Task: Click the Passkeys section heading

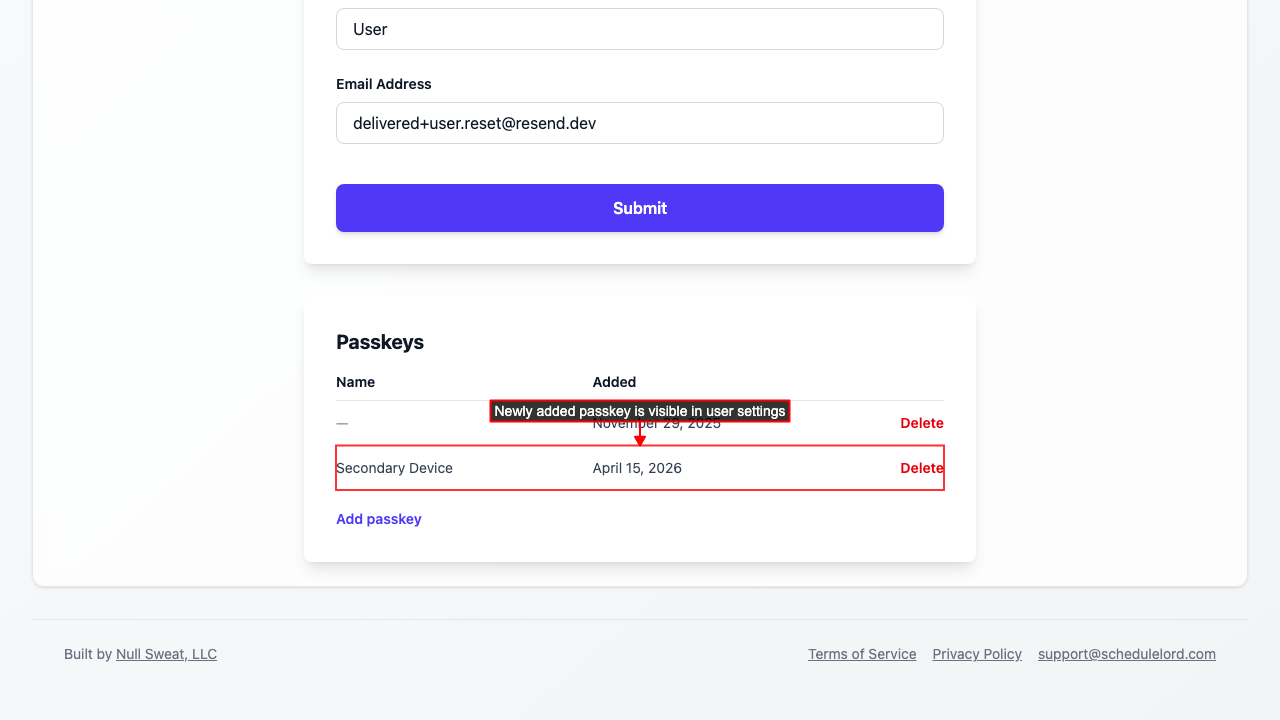Action: pos(380,342)
